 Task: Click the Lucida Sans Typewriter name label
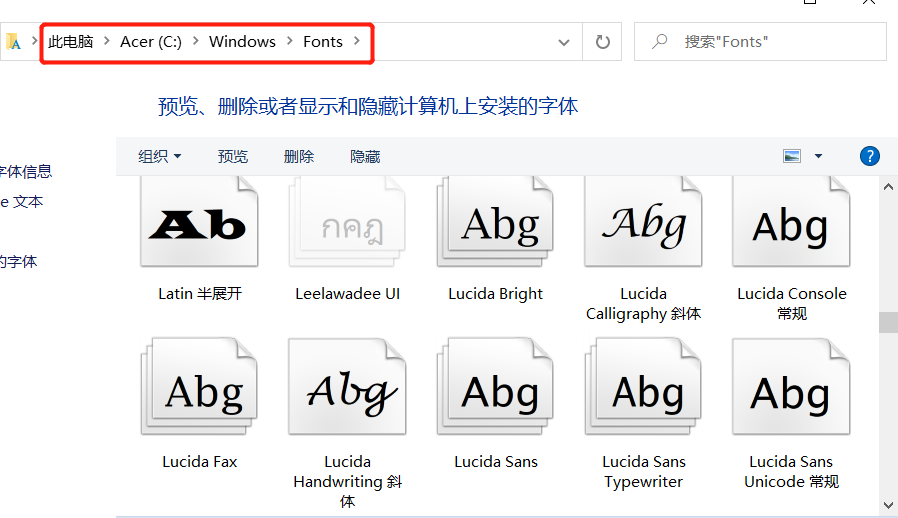coord(644,472)
